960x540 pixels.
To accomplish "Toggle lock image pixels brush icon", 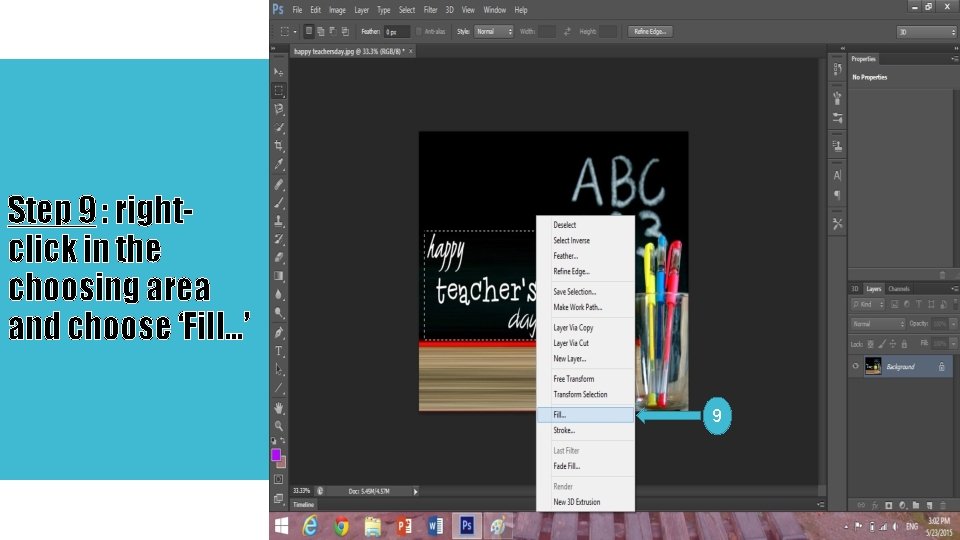I will tap(882, 344).
